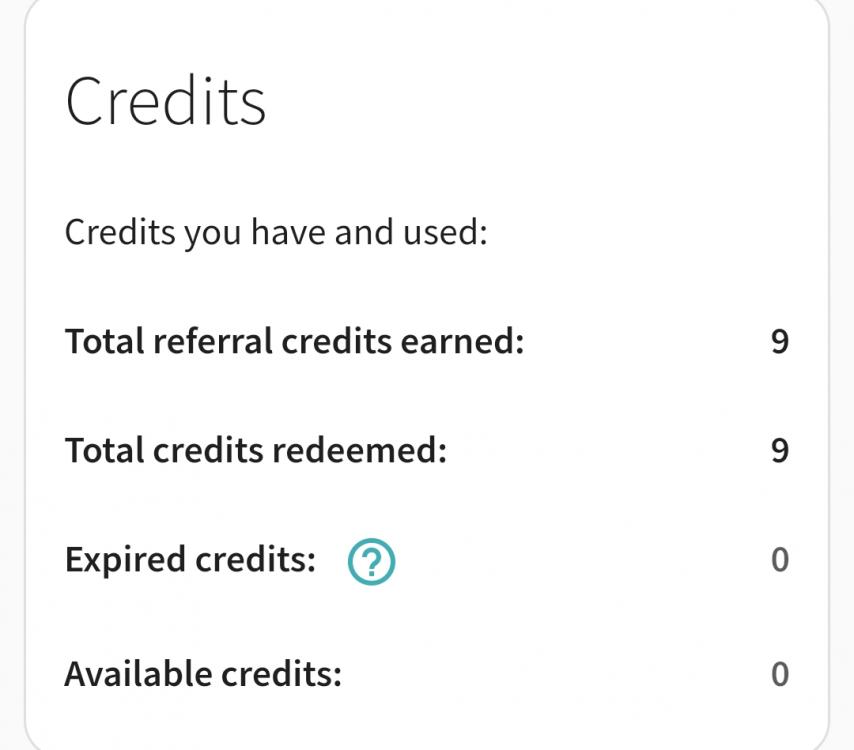Screen dimensions: 854x750
Task: Select the 'Total referral credits earned:' label
Action: coord(294,342)
